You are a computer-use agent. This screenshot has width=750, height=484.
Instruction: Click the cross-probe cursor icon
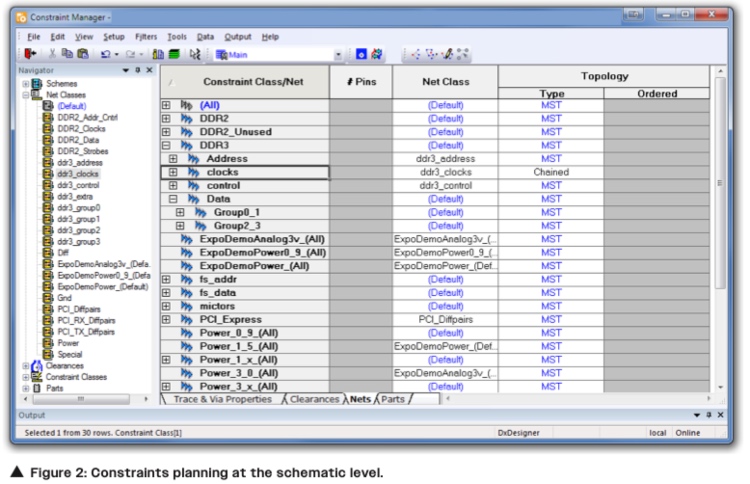pos(194,54)
